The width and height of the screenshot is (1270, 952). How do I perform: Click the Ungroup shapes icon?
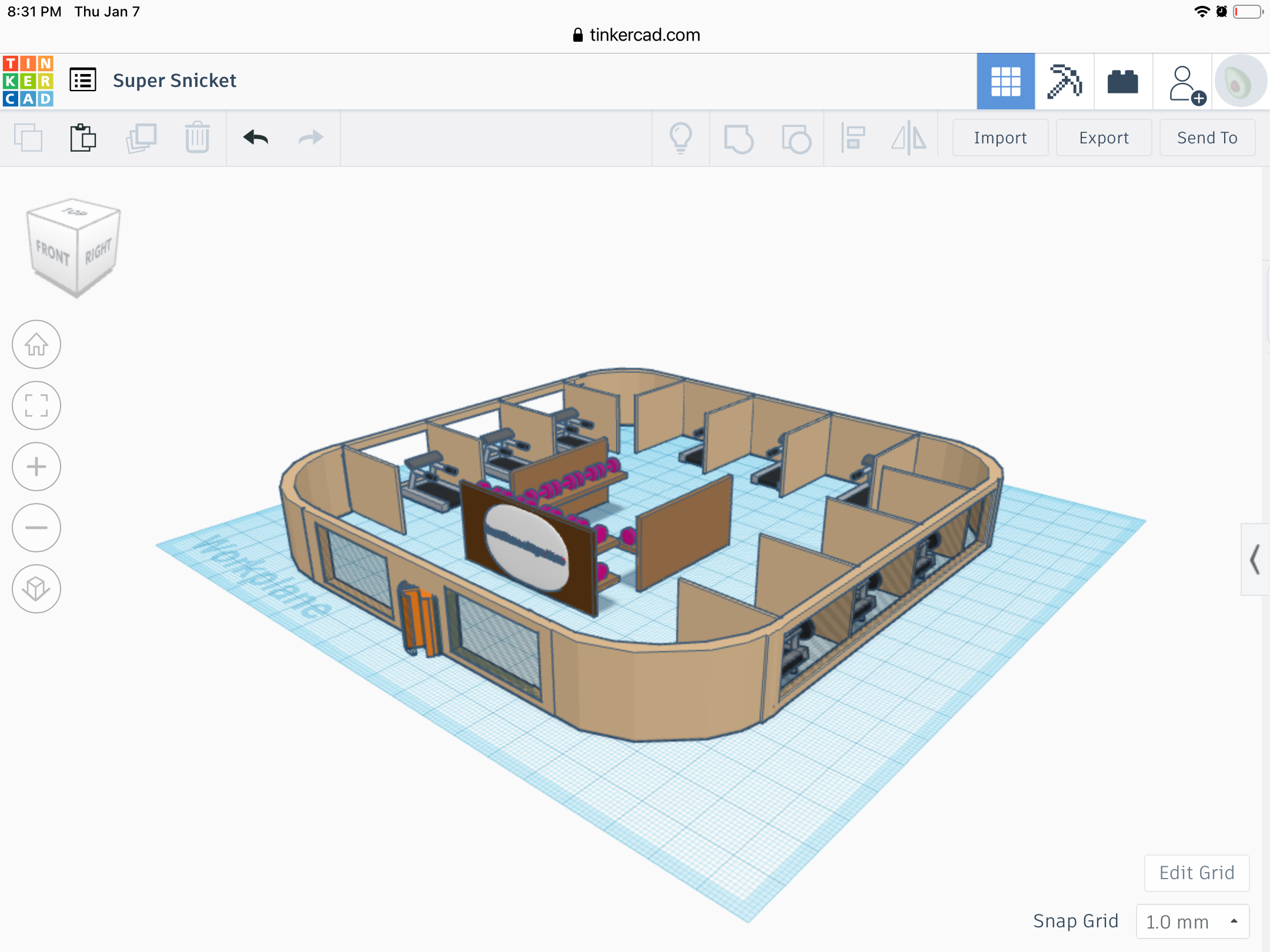796,139
